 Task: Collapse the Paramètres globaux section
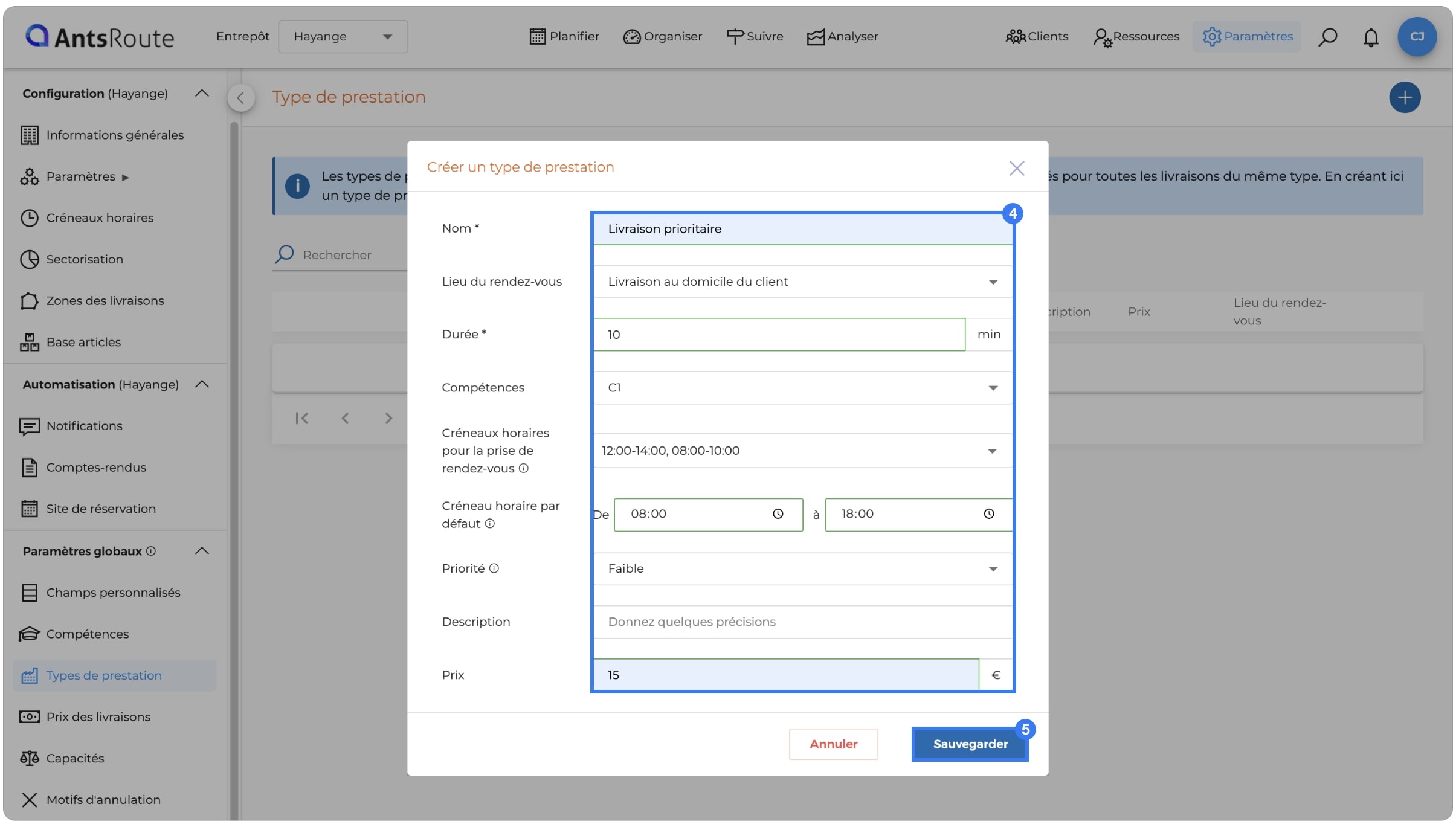pos(202,551)
